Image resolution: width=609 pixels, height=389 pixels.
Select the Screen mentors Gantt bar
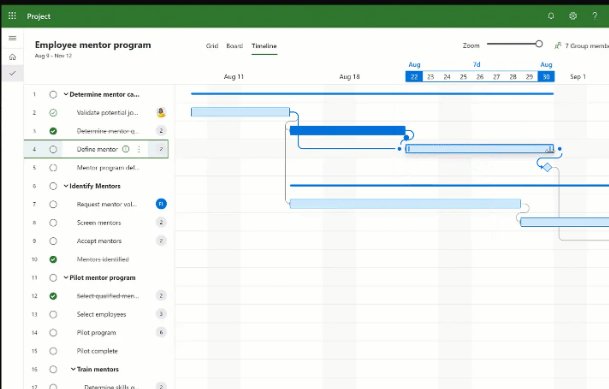pyautogui.click(x=564, y=222)
